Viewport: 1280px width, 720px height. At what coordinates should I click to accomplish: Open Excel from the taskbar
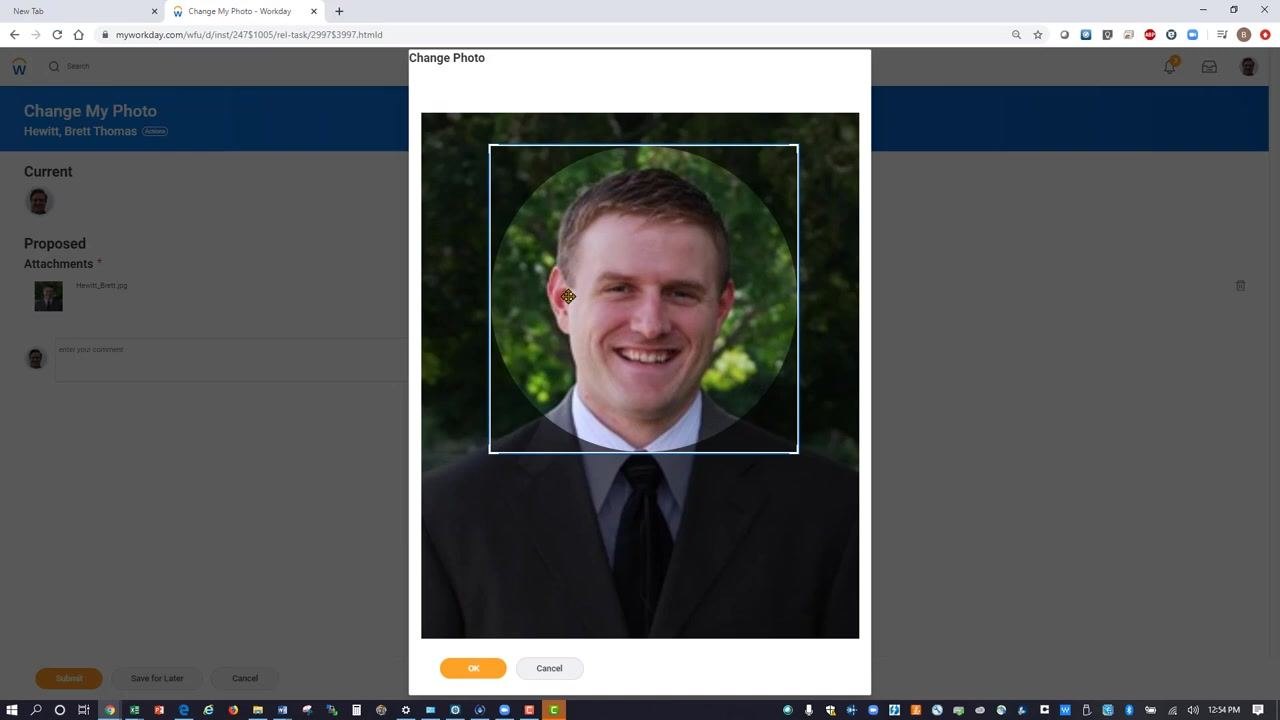[134, 710]
